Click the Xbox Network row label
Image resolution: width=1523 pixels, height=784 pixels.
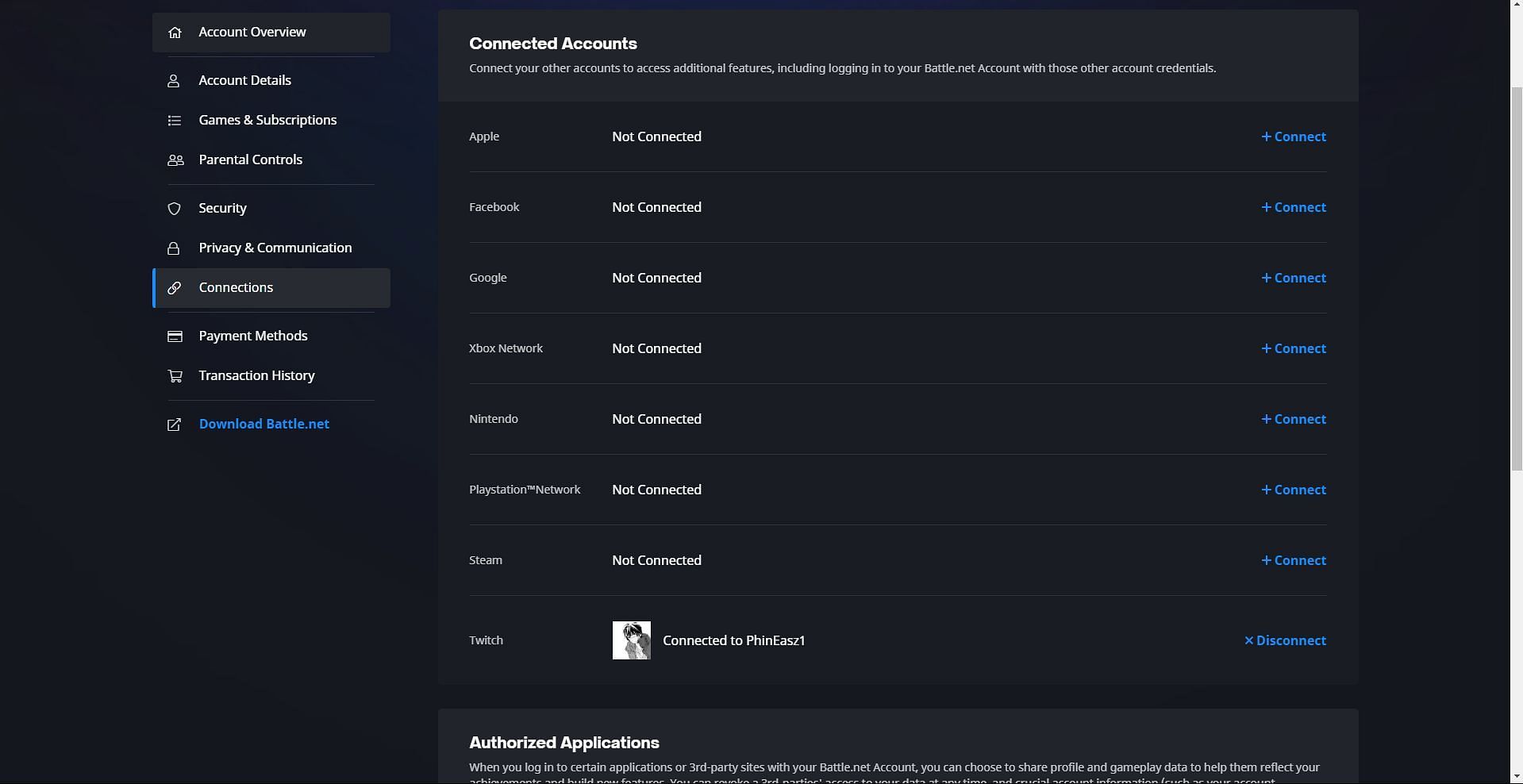506,348
